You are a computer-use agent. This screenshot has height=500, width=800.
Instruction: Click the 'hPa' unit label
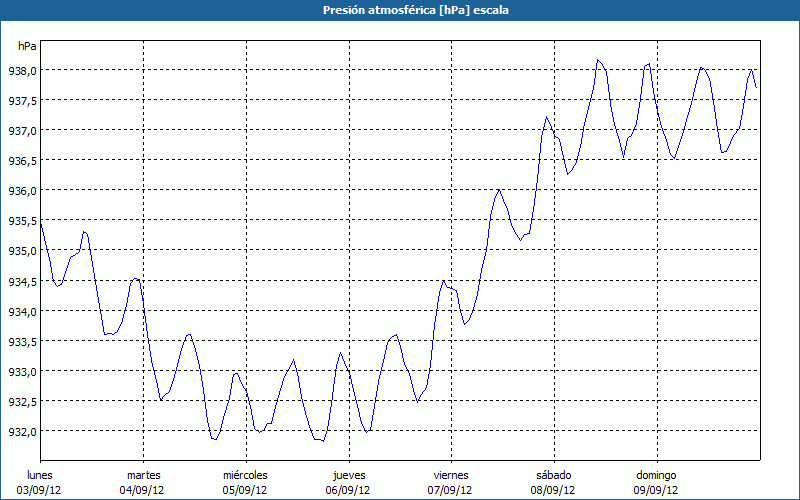(28, 46)
